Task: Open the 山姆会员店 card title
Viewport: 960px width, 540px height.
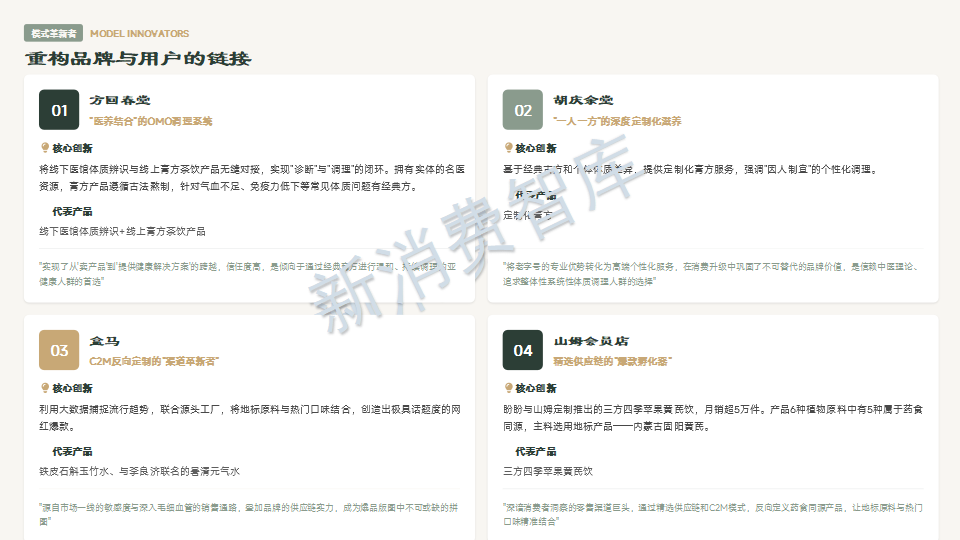Action: point(591,341)
